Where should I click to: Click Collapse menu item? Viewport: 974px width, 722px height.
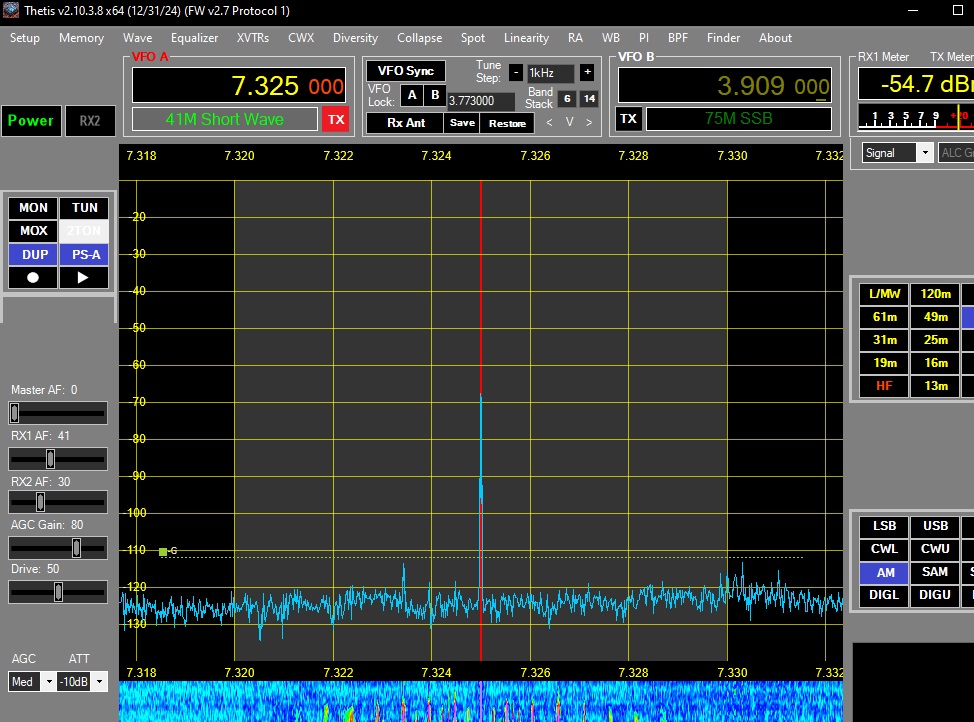tap(419, 38)
